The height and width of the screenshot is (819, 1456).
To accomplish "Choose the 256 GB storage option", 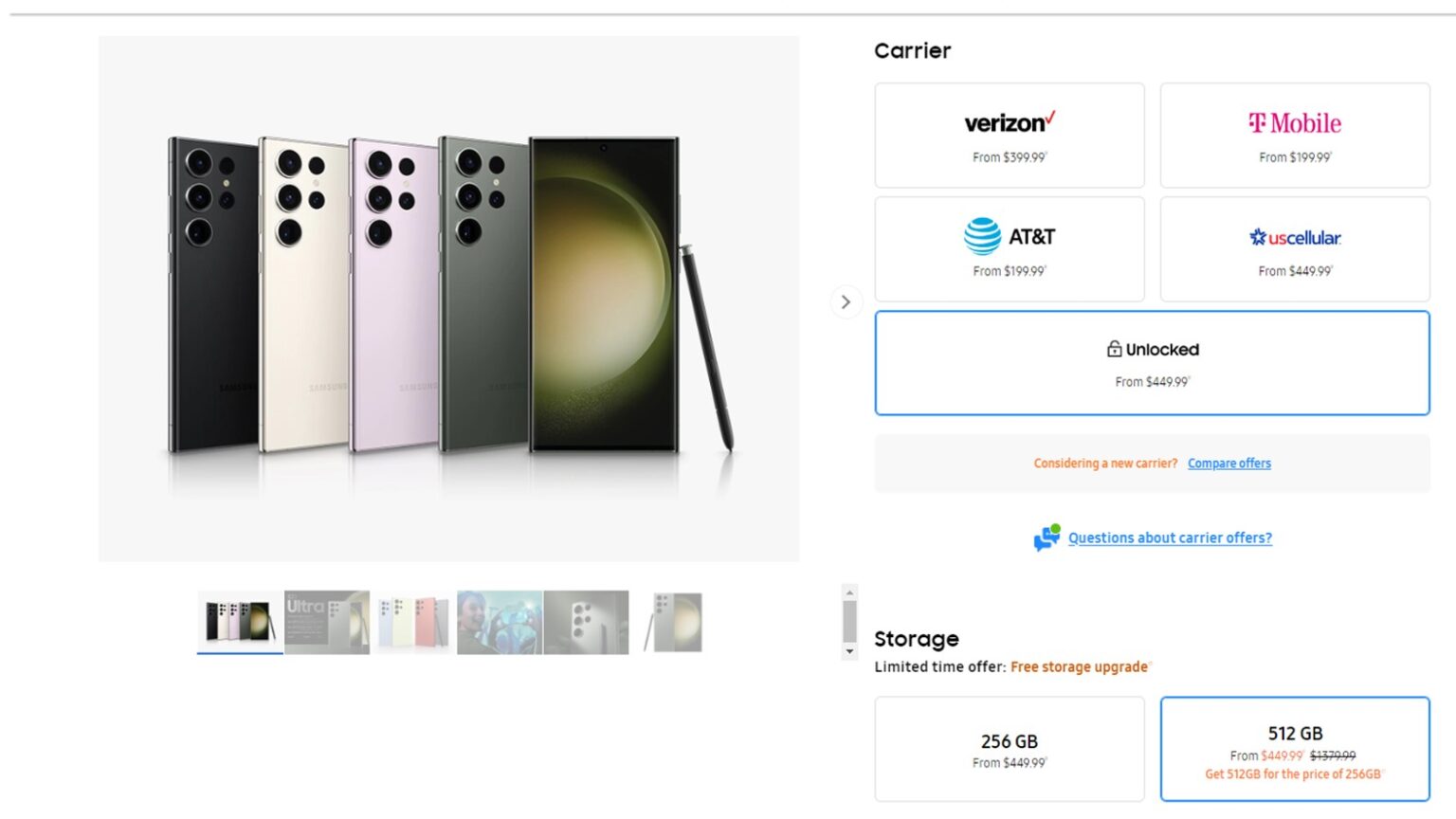I will tap(1009, 749).
